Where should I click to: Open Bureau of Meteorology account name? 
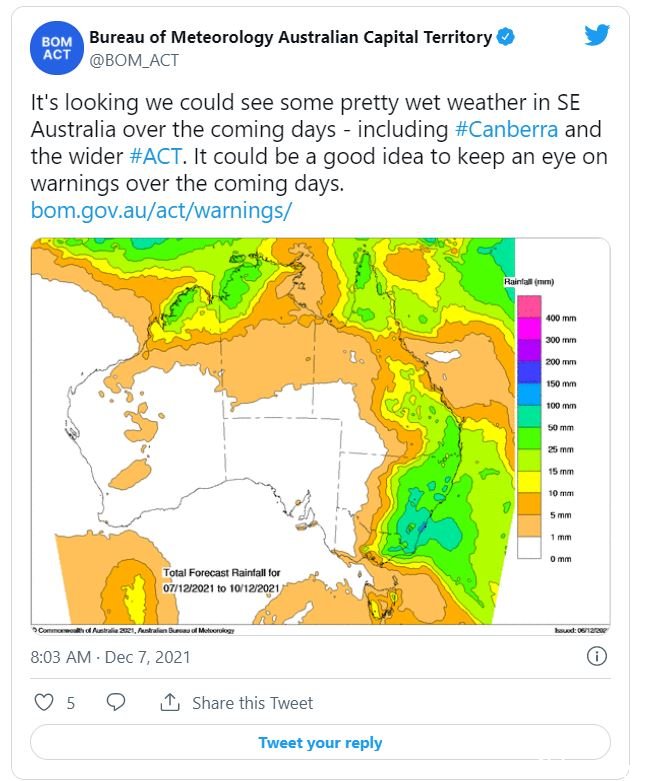pyautogui.click(x=290, y=37)
